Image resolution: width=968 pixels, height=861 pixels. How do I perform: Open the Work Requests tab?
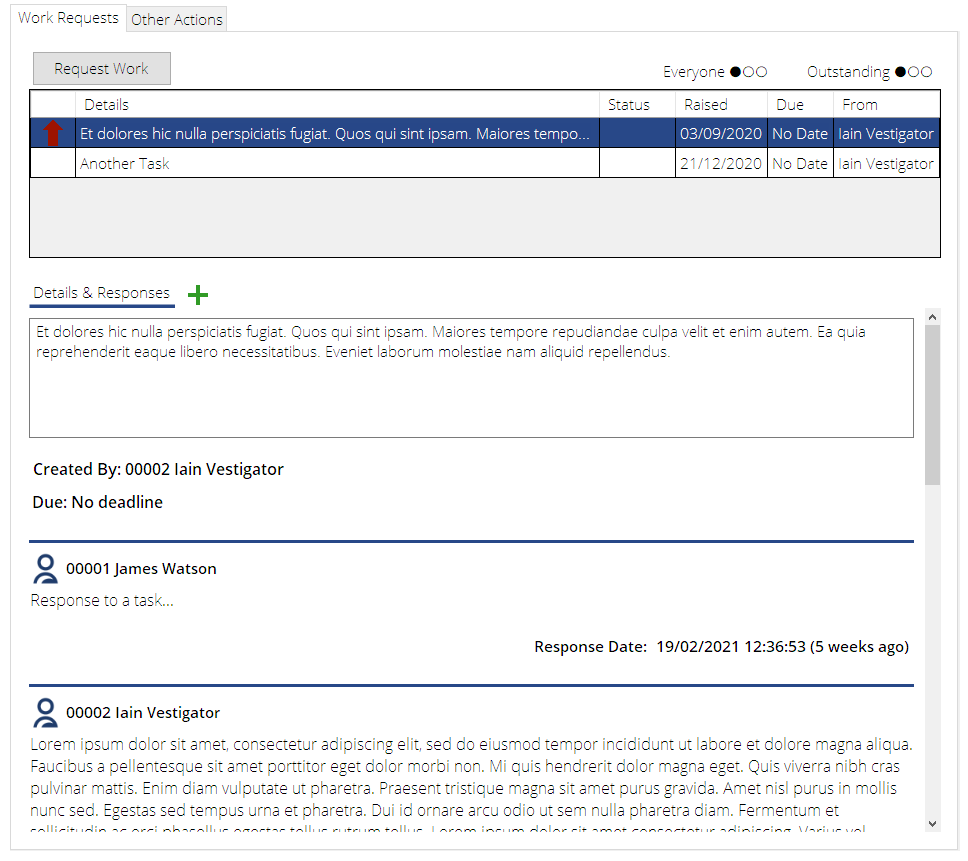point(68,18)
